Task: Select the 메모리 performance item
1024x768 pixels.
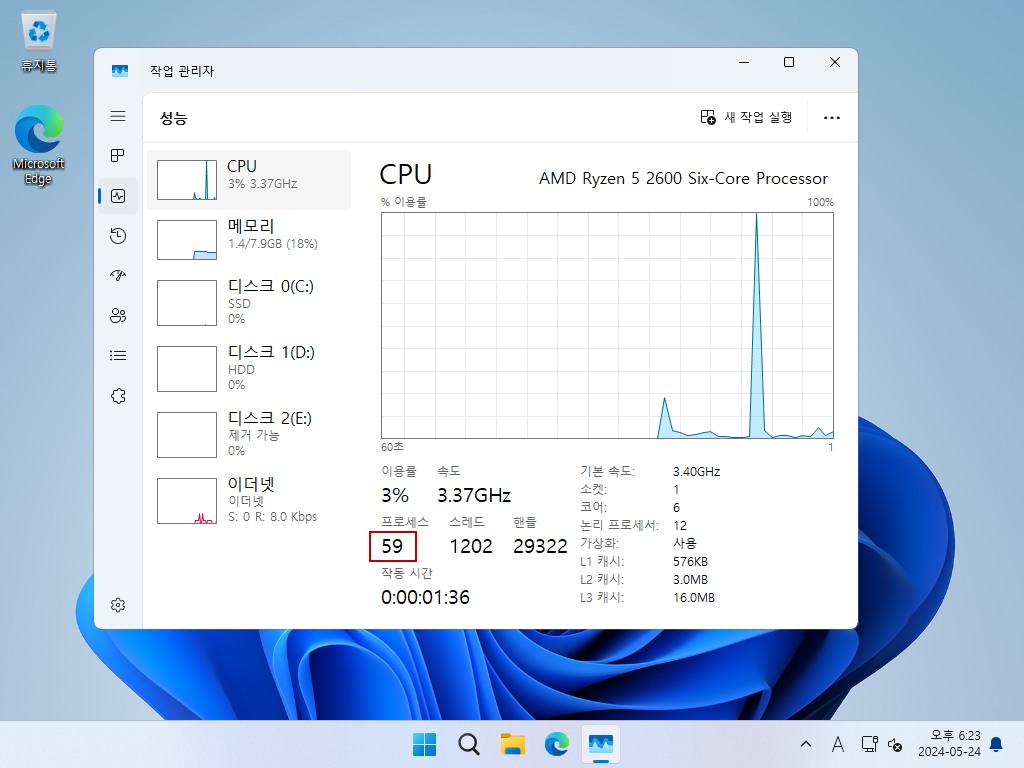Action: (x=249, y=239)
